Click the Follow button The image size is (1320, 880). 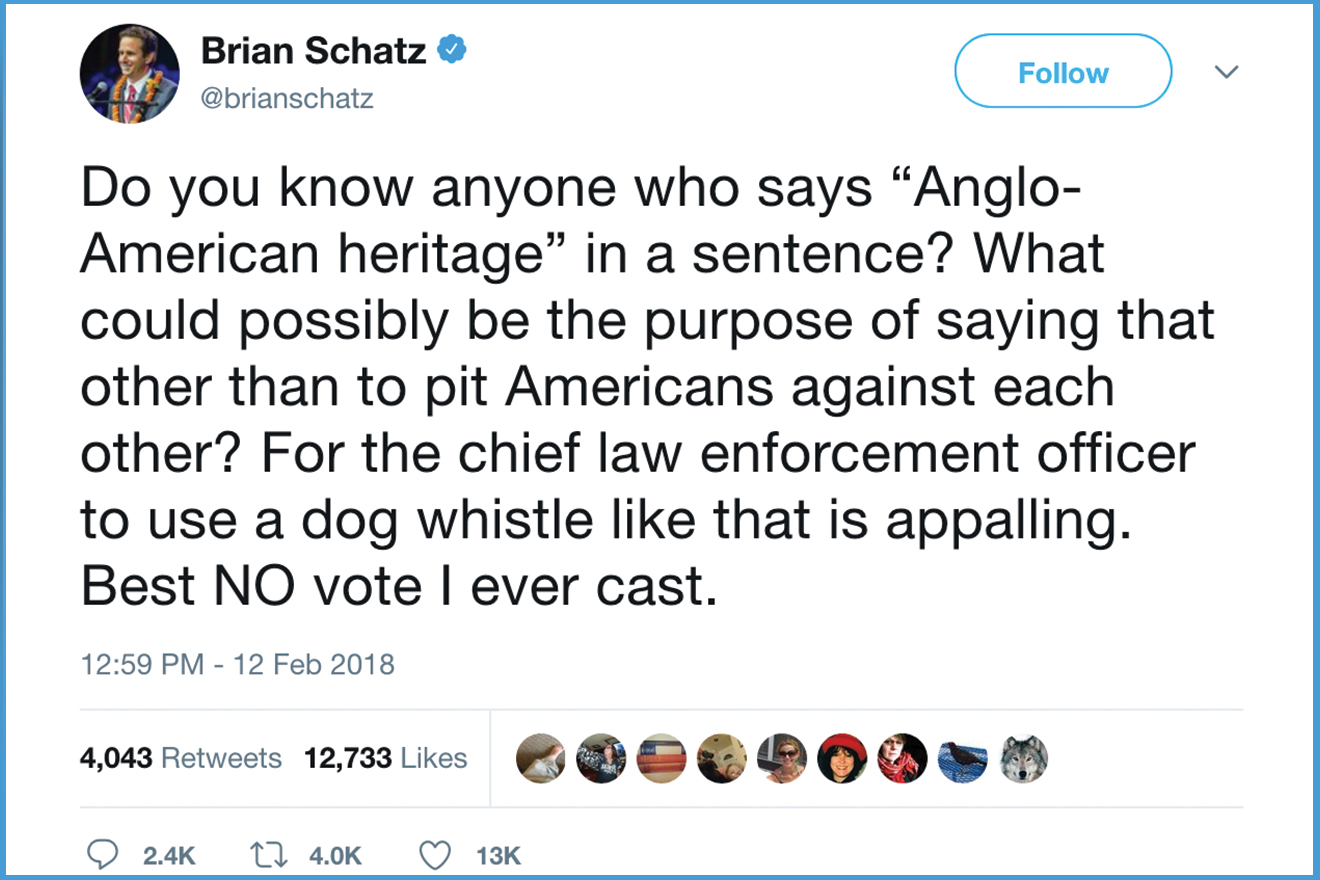1063,71
